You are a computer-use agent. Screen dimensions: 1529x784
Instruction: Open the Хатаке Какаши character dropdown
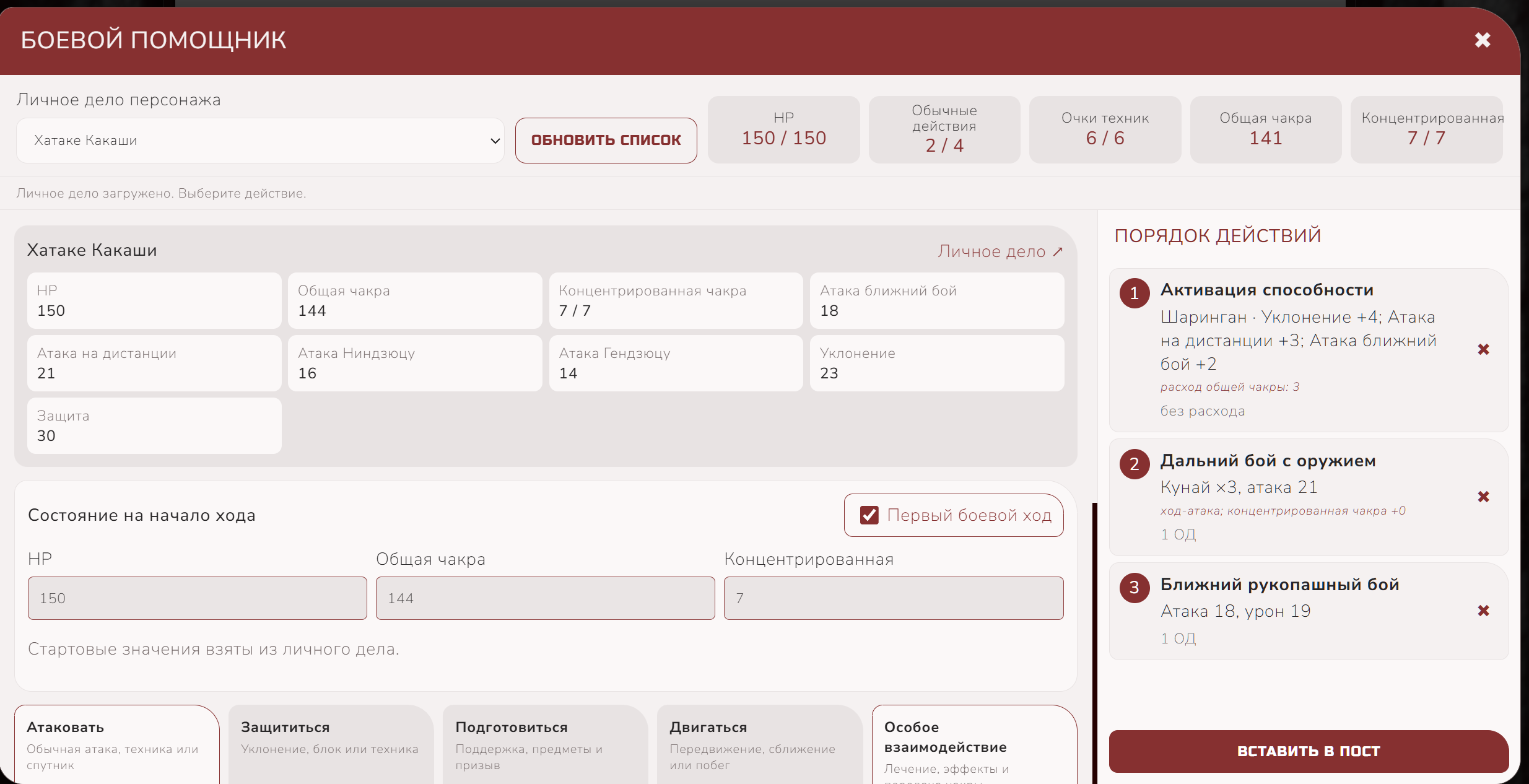(x=260, y=141)
